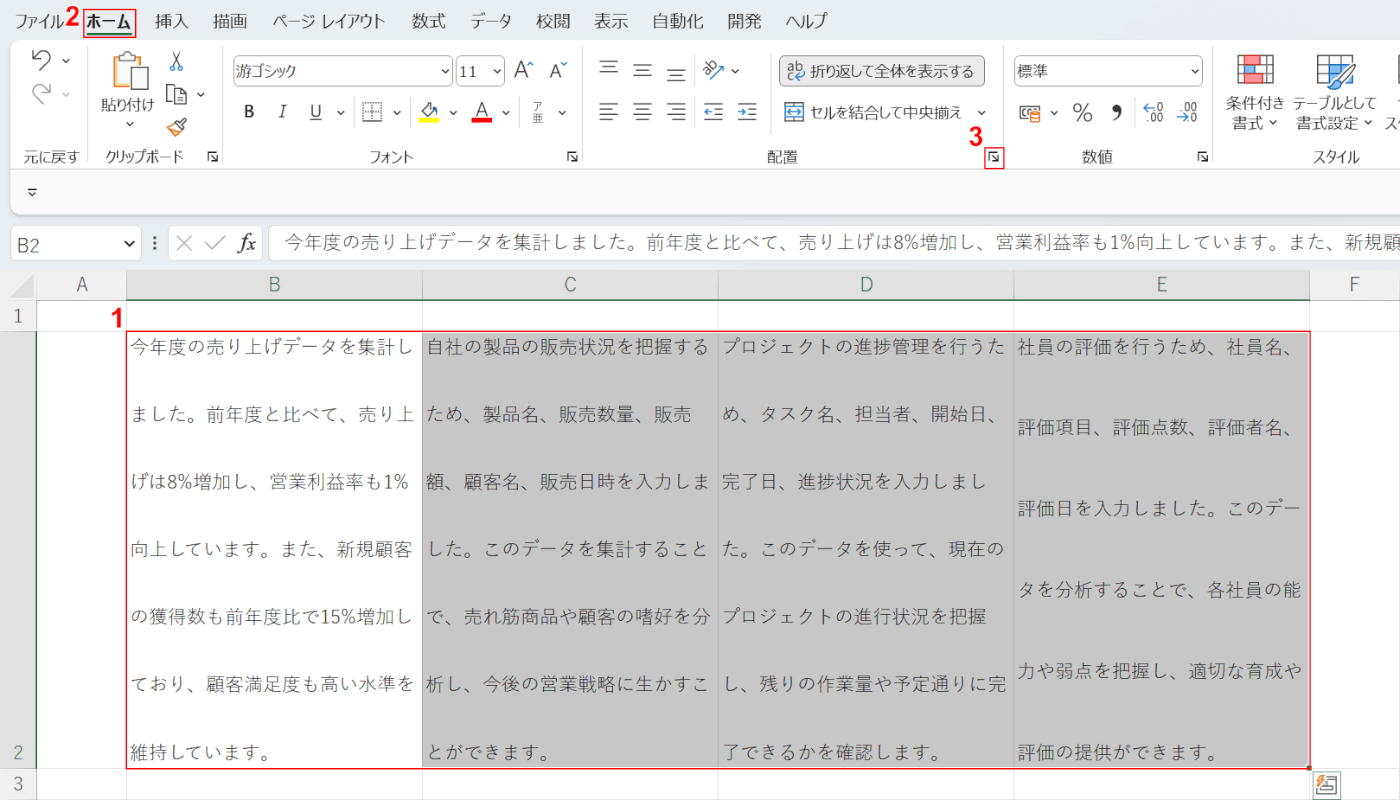
Task: Click the undo arrow icon
Action: [41, 61]
